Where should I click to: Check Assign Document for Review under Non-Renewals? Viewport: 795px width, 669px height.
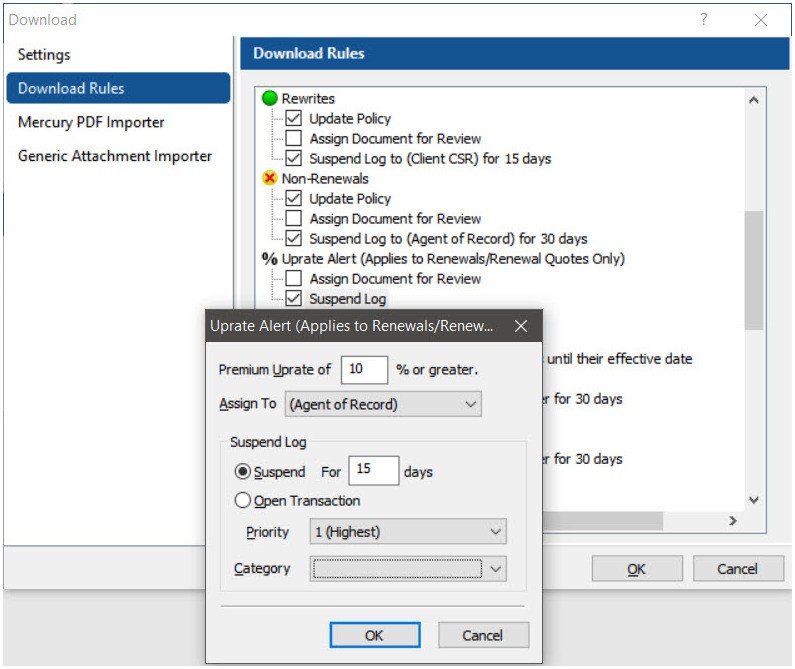(294, 218)
